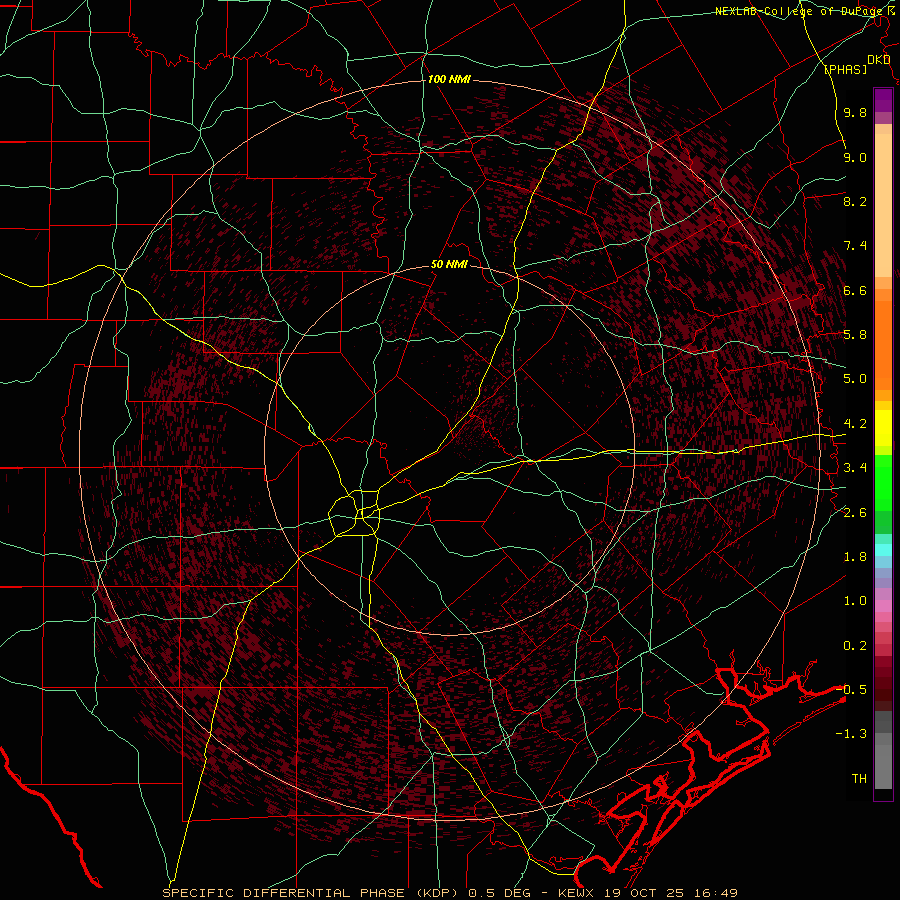Image resolution: width=900 pixels, height=900 pixels.
Task: Click the 8.2 value on the scale
Action: pyautogui.click(x=855, y=201)
